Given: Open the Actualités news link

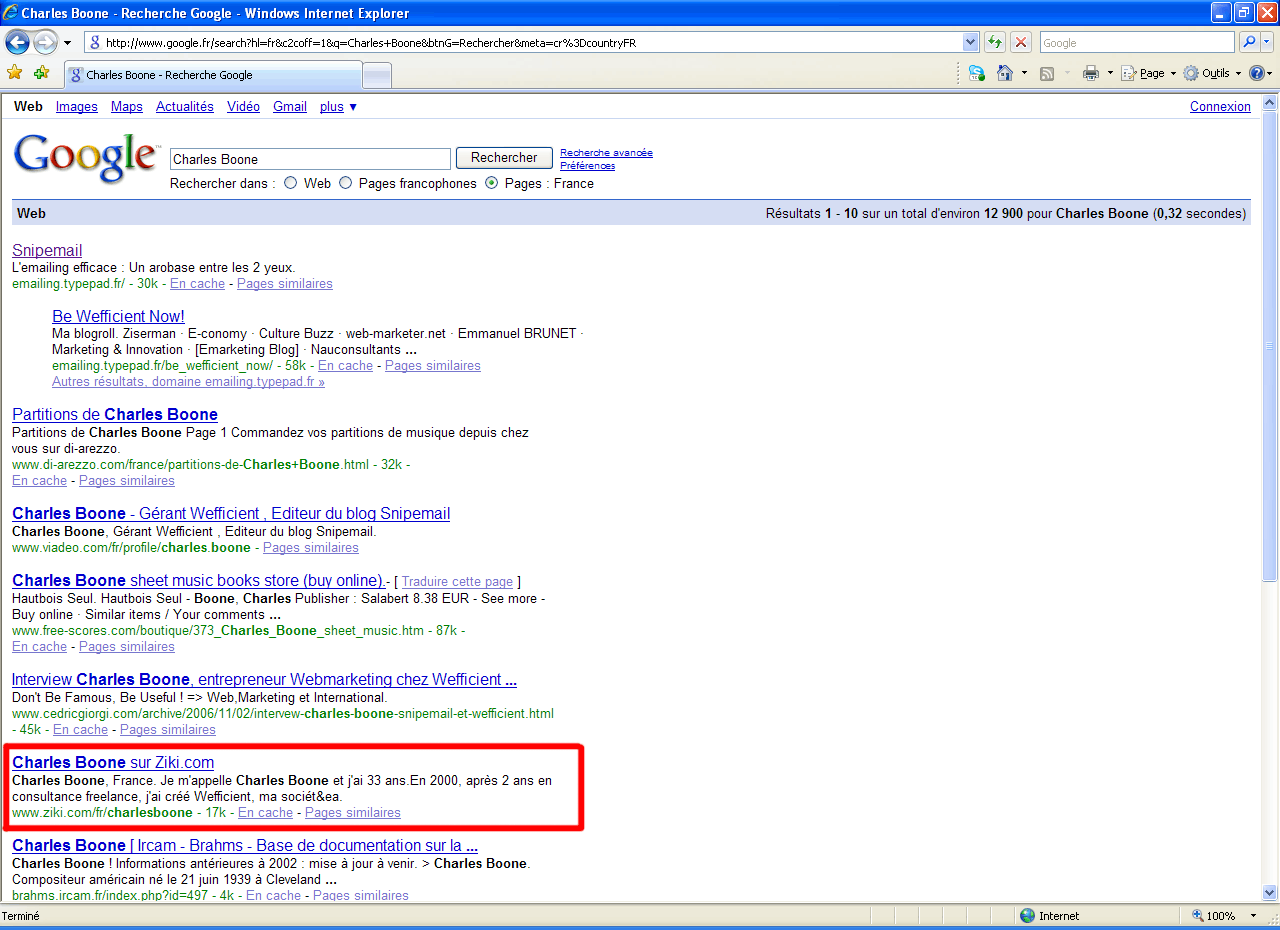Looking at the screenshot, I should click(x=185, y=106).
